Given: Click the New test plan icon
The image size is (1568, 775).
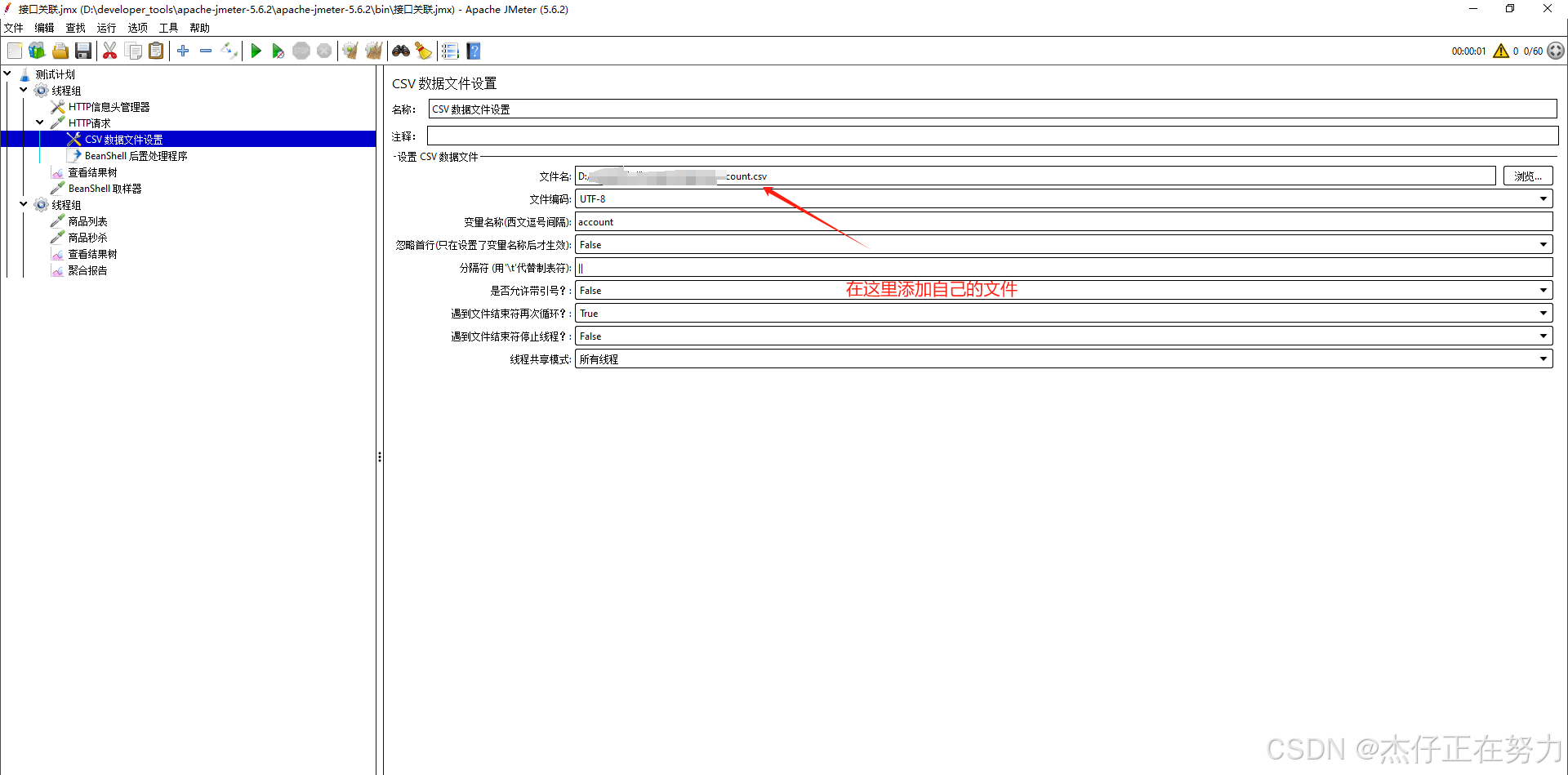Looking at the screenshot, I should (x=15, y=51).
